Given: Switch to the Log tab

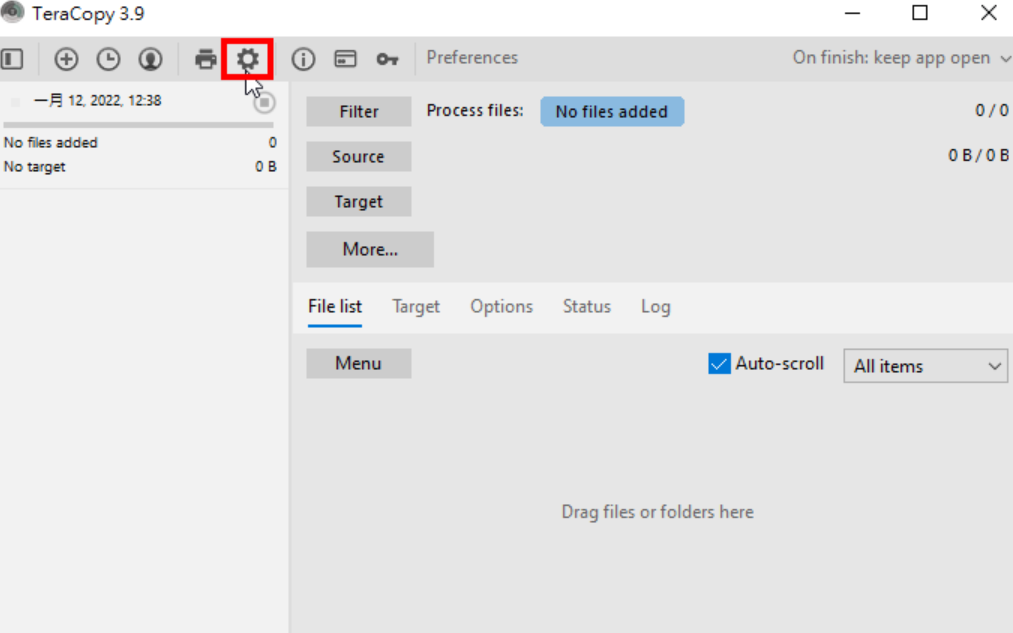Looking at the screenshot, I should click(656, 306).
